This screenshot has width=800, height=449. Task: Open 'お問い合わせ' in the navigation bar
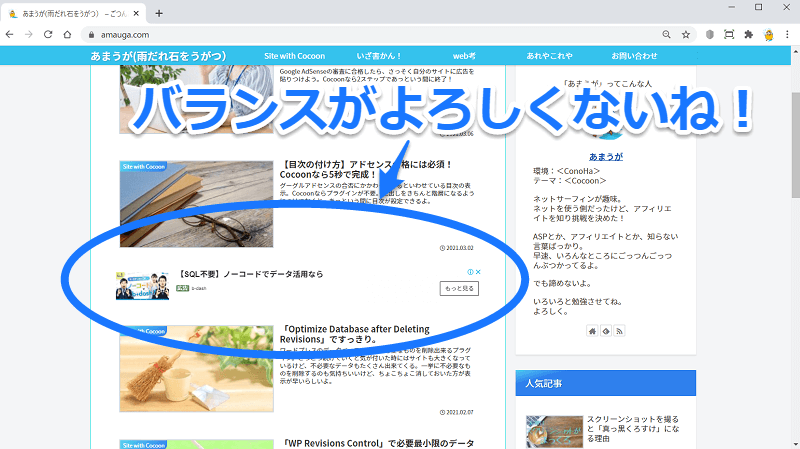(x=634, y=55)
